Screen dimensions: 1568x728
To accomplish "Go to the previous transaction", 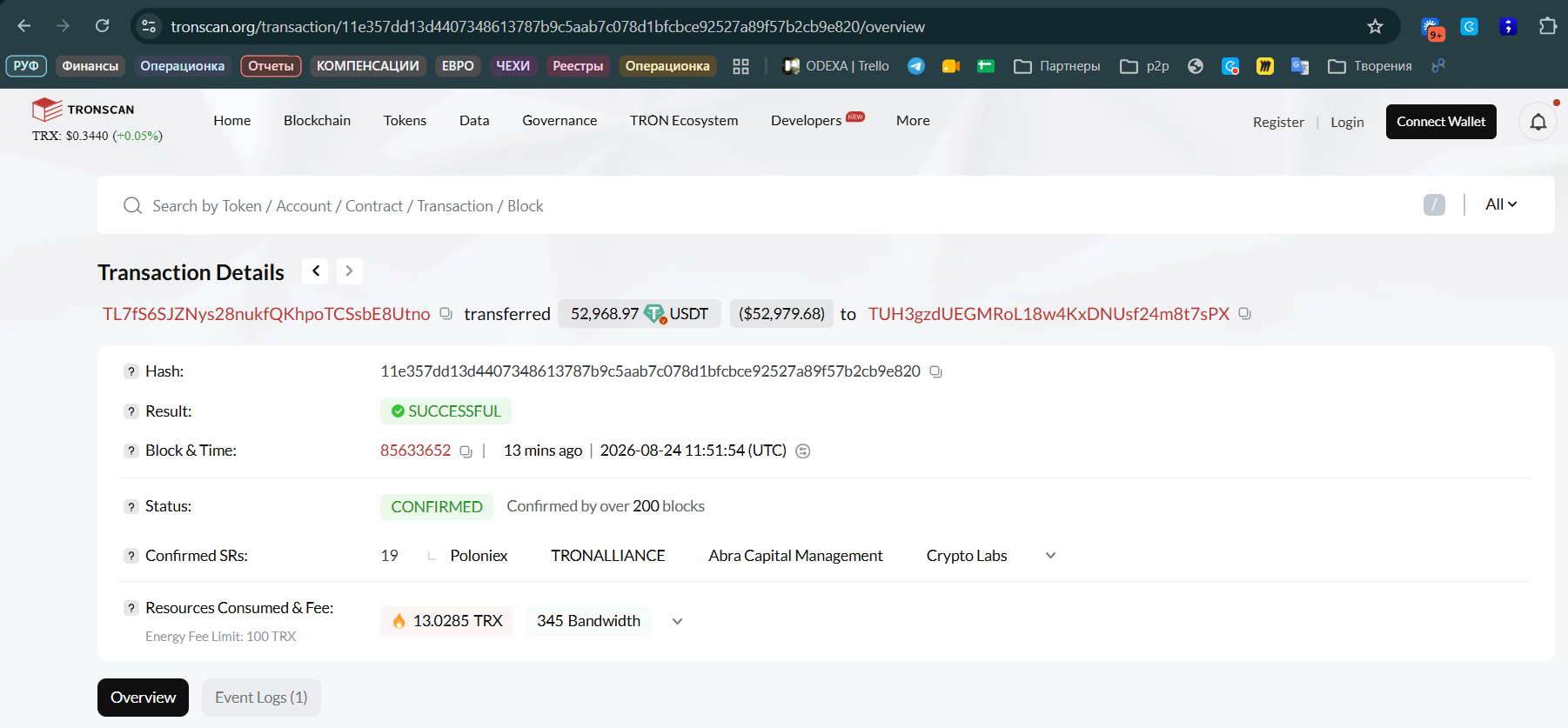I will pyautogui.click(x=315, y=271).
